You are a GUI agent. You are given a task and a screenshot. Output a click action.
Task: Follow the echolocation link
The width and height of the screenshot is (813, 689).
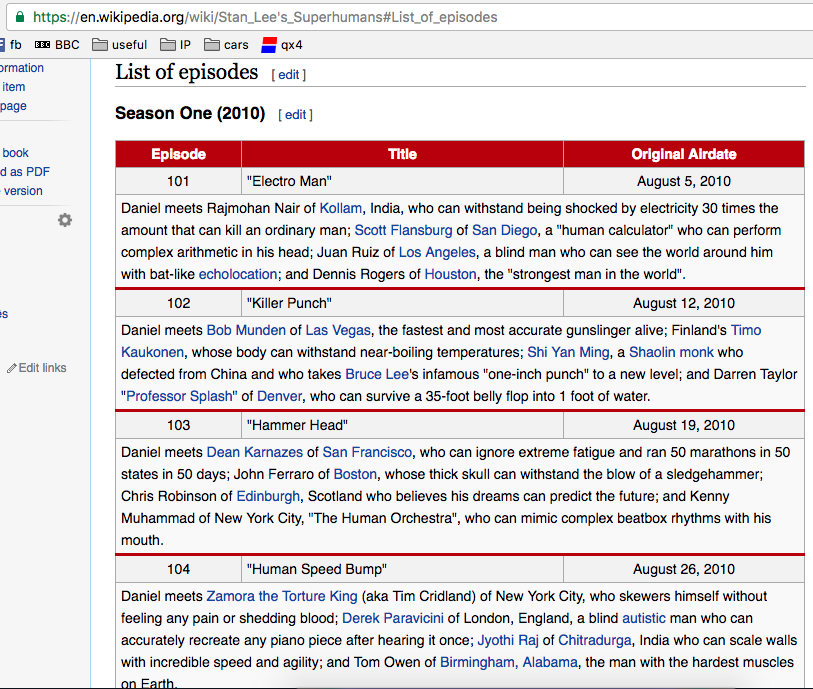tap(238, 274)
